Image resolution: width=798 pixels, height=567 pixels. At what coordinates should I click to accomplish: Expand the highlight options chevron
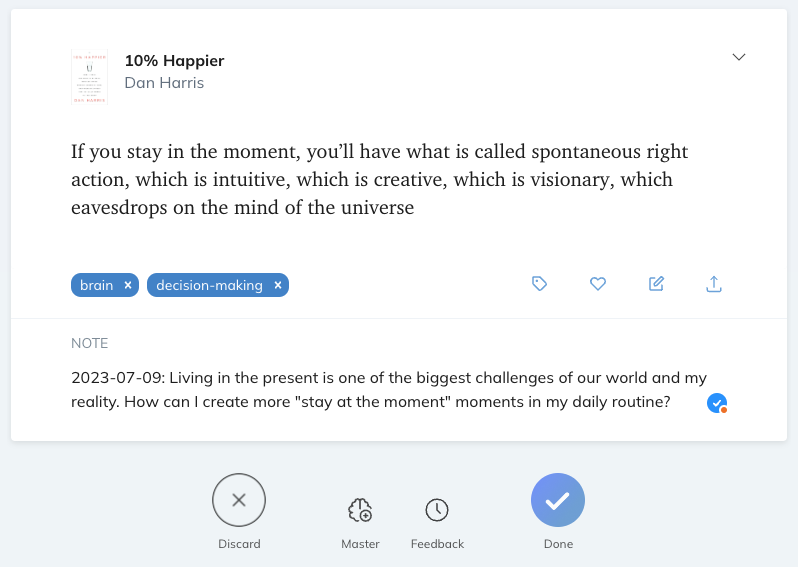point(739,57)
